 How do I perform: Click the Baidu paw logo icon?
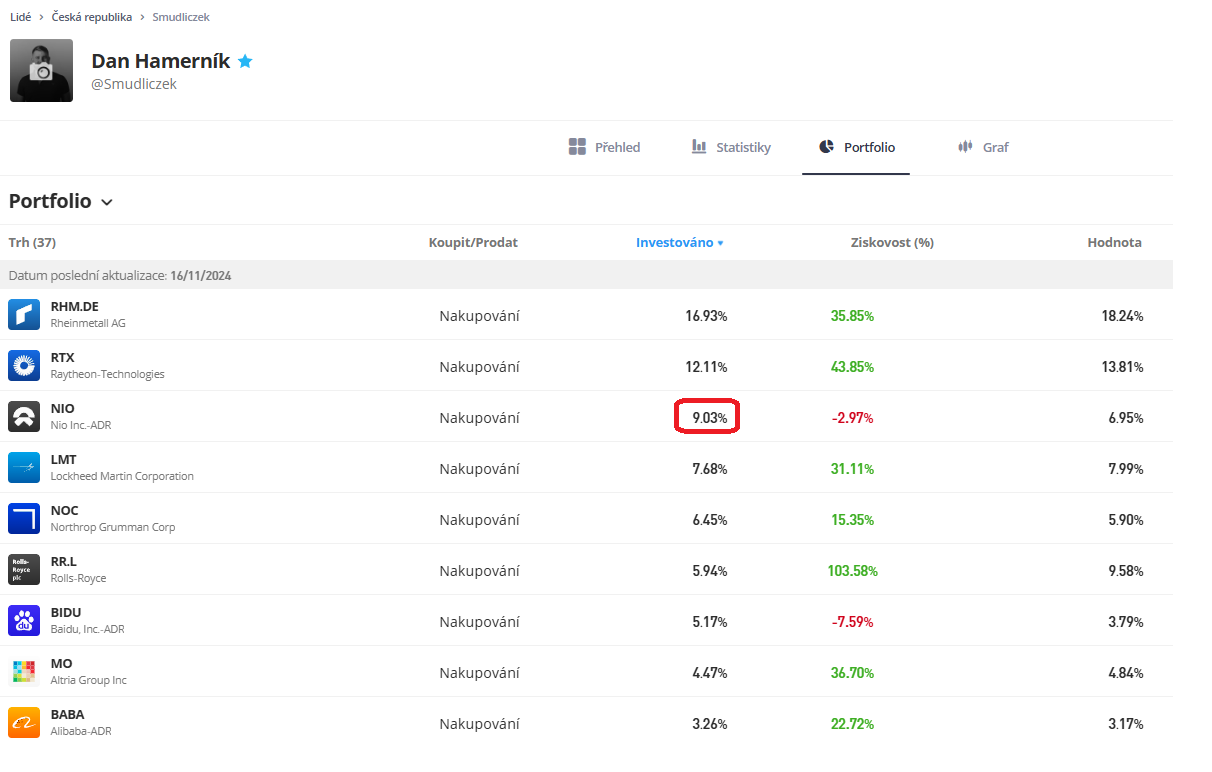click(x=24, y=620)
